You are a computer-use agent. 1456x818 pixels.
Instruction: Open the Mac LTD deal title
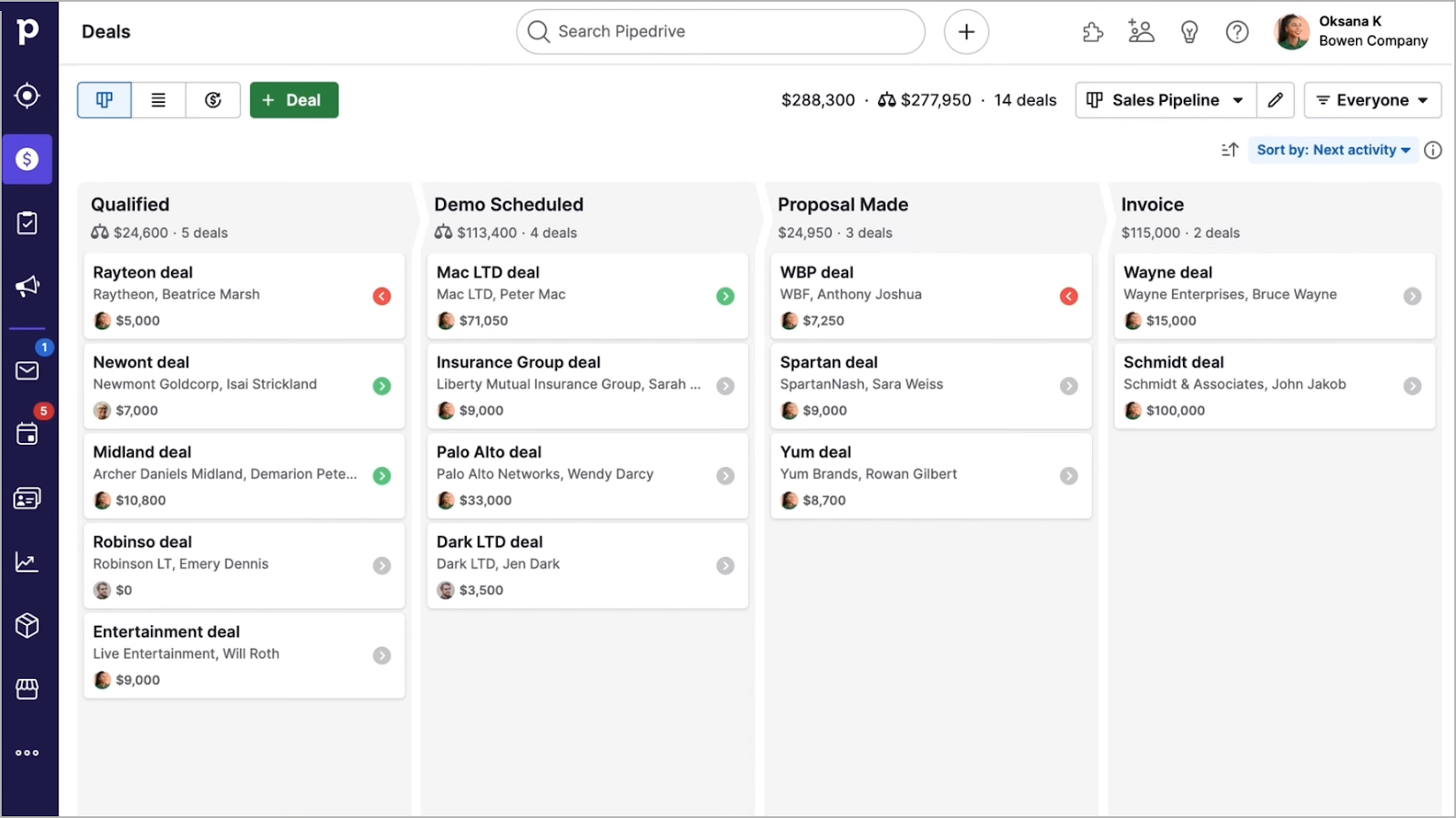tap(488, 272)
